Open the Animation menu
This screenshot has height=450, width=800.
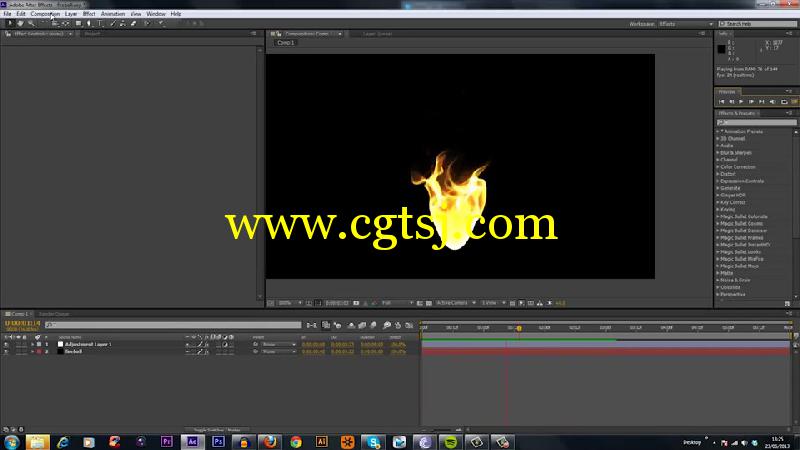click(113, 14)
